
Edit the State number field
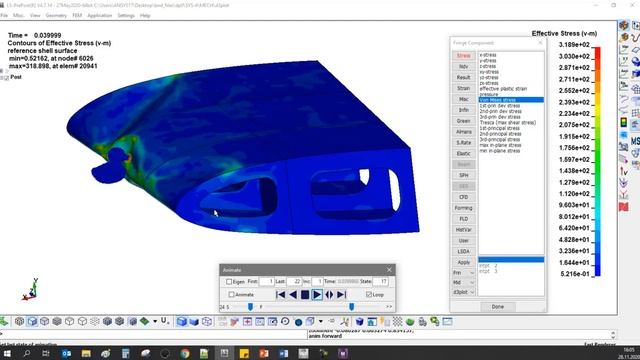pyautogui.click(x=380, y=282)
